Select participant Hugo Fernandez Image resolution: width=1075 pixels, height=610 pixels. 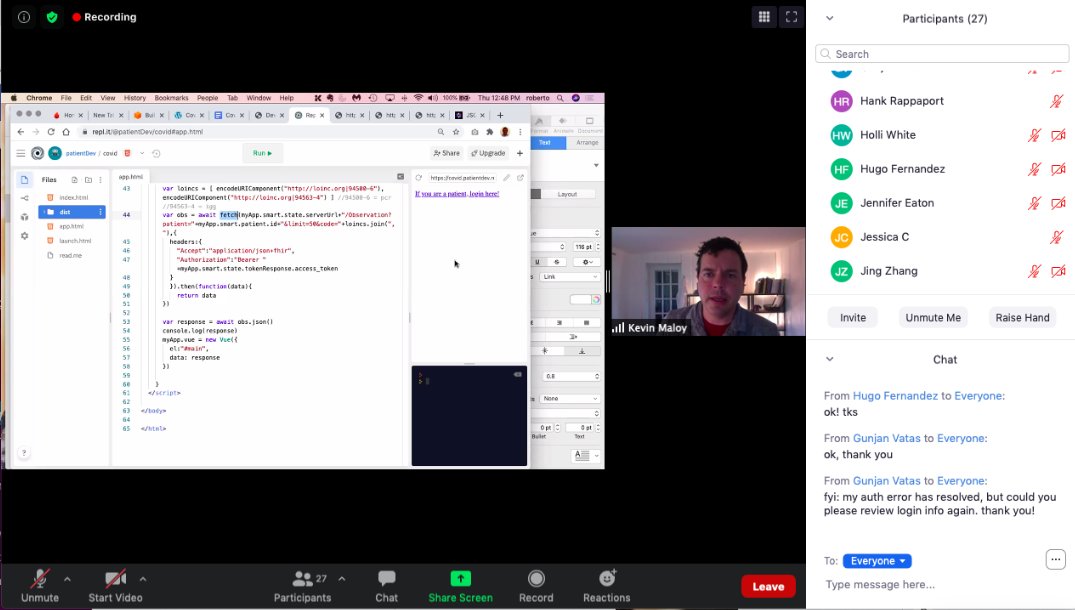(x=942, y=169)
